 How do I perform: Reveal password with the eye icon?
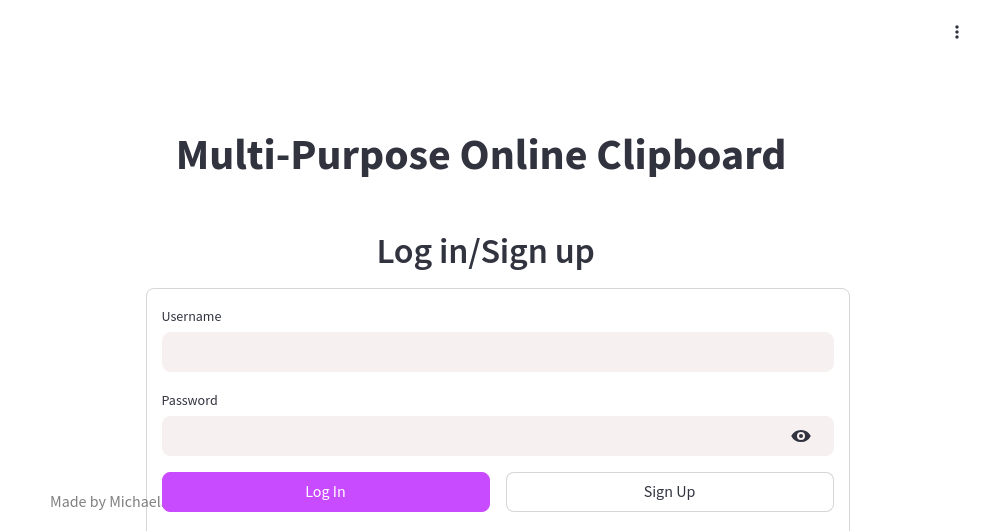pos(801,436)
